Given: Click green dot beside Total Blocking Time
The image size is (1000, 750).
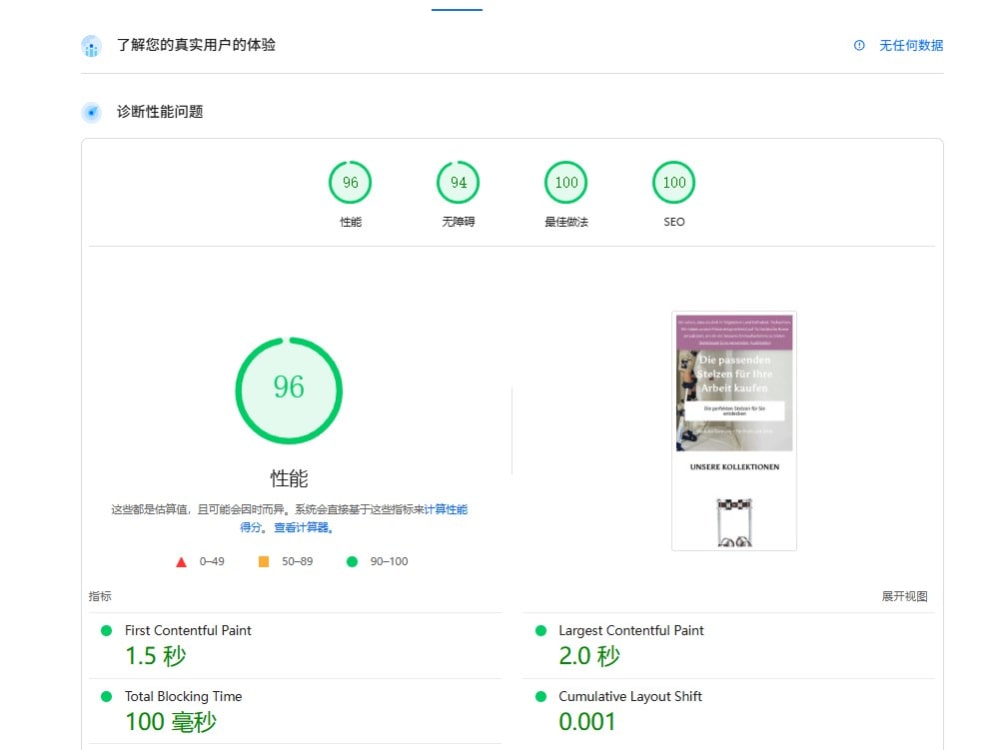Looking at the screenshot, I should tap(107, 696).
